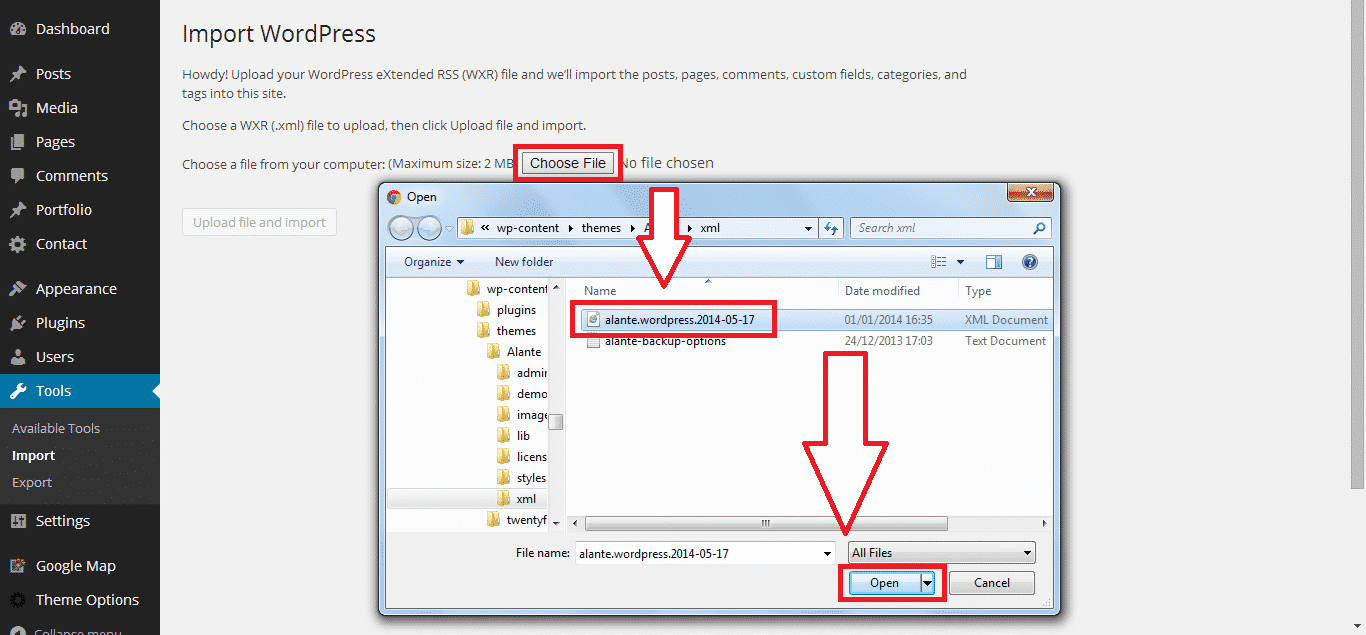Select the themes folder in tree
This screenshot has height=635, width=1366.
[x=507, y=331]
